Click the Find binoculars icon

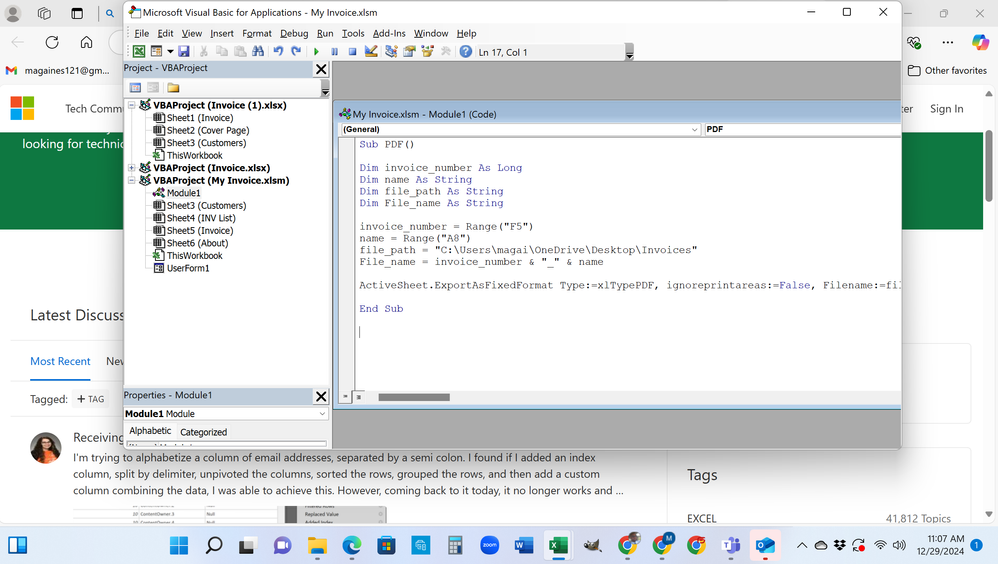(258, 52)
